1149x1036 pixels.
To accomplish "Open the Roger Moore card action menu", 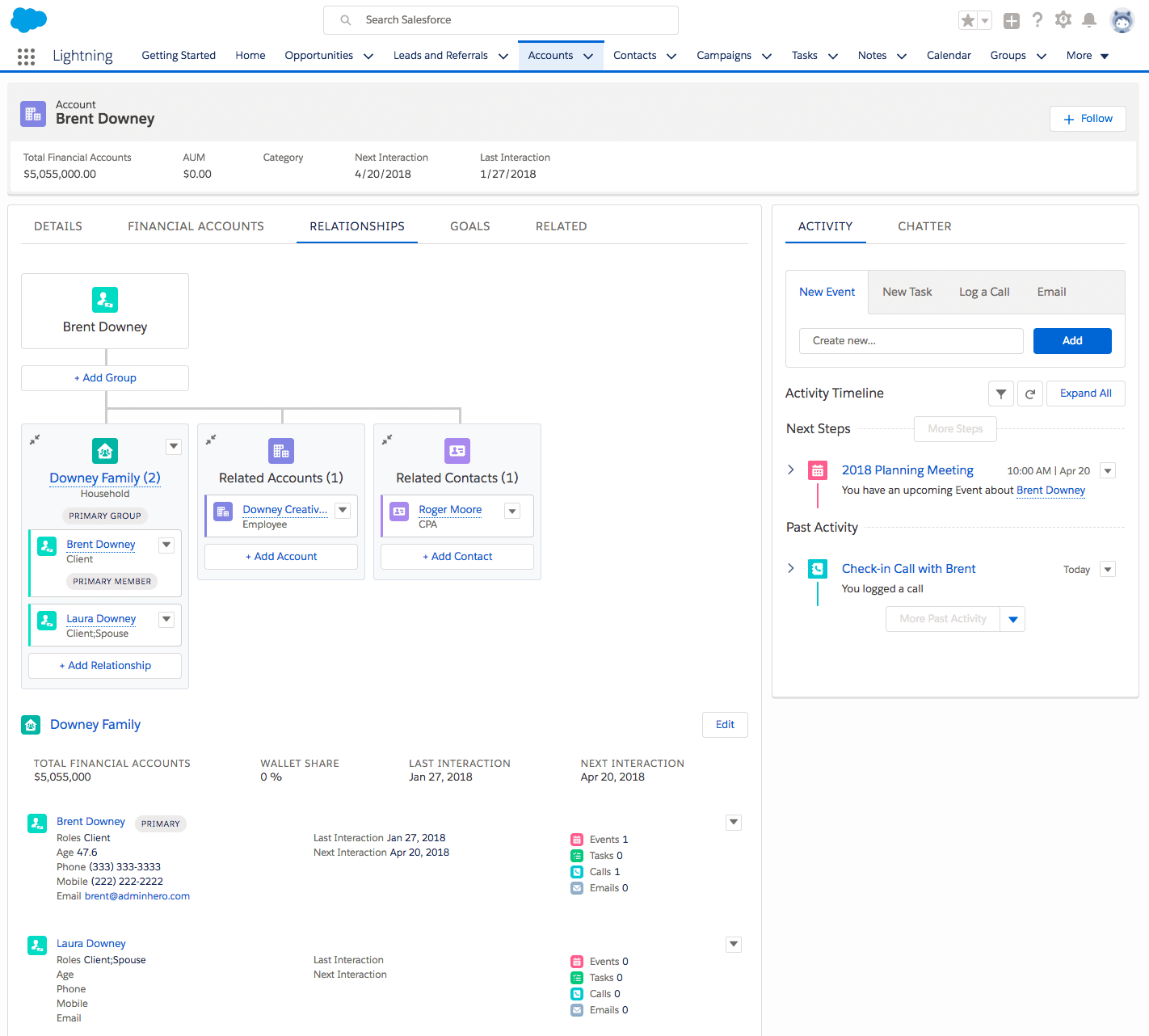I will [512, 511].
